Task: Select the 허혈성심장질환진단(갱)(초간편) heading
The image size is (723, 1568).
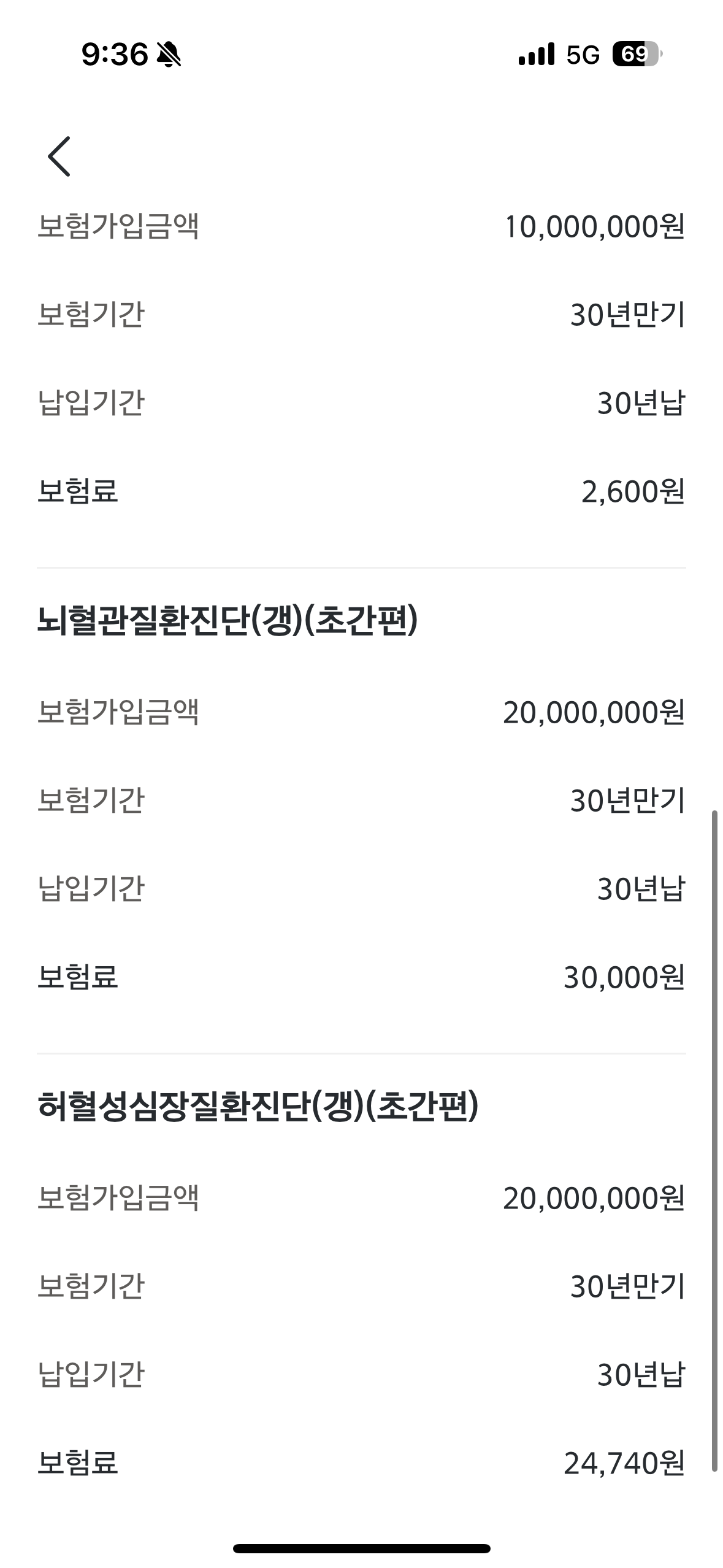Action: (258, 1106)
